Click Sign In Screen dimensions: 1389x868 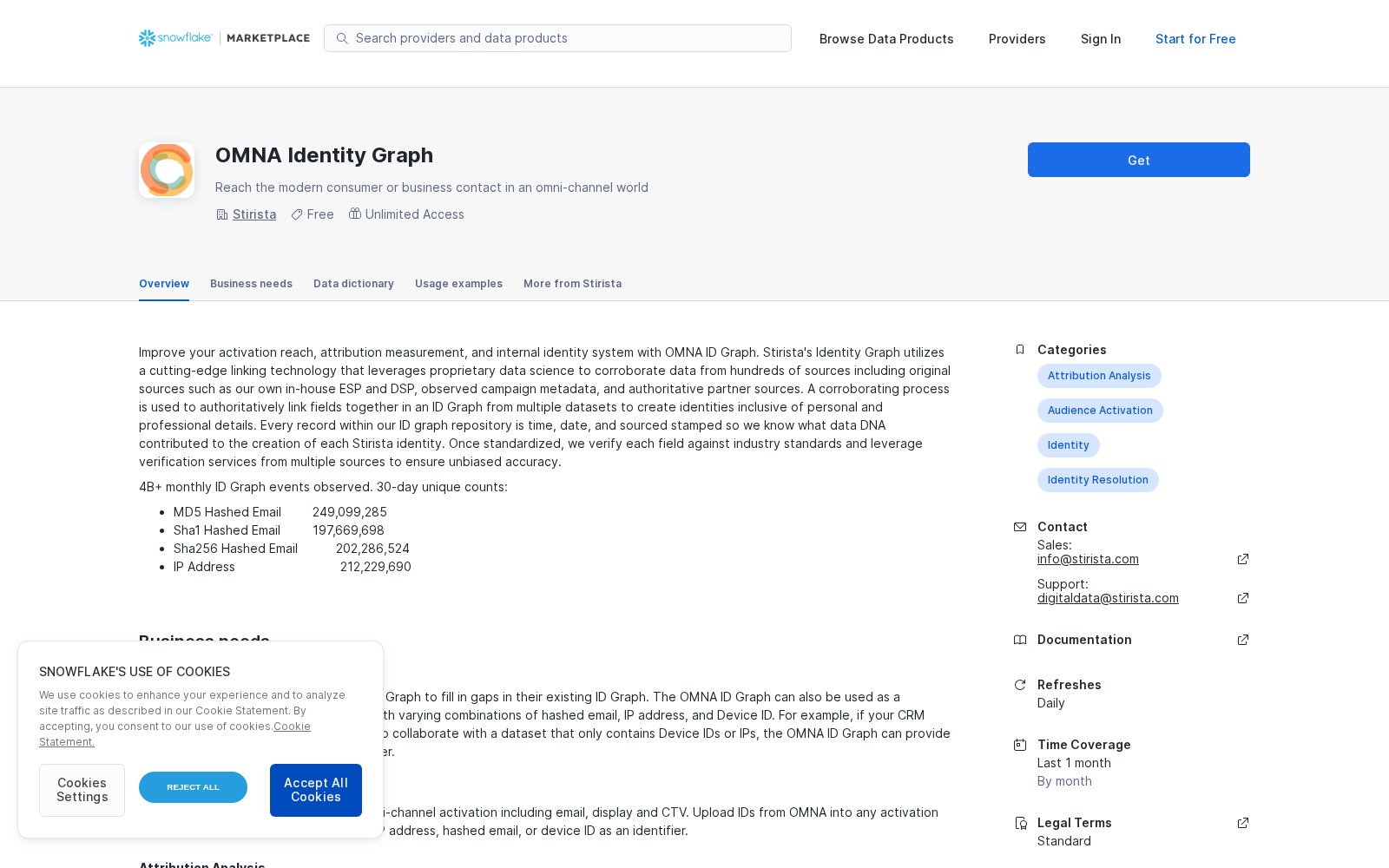[x=1101, y=39]
